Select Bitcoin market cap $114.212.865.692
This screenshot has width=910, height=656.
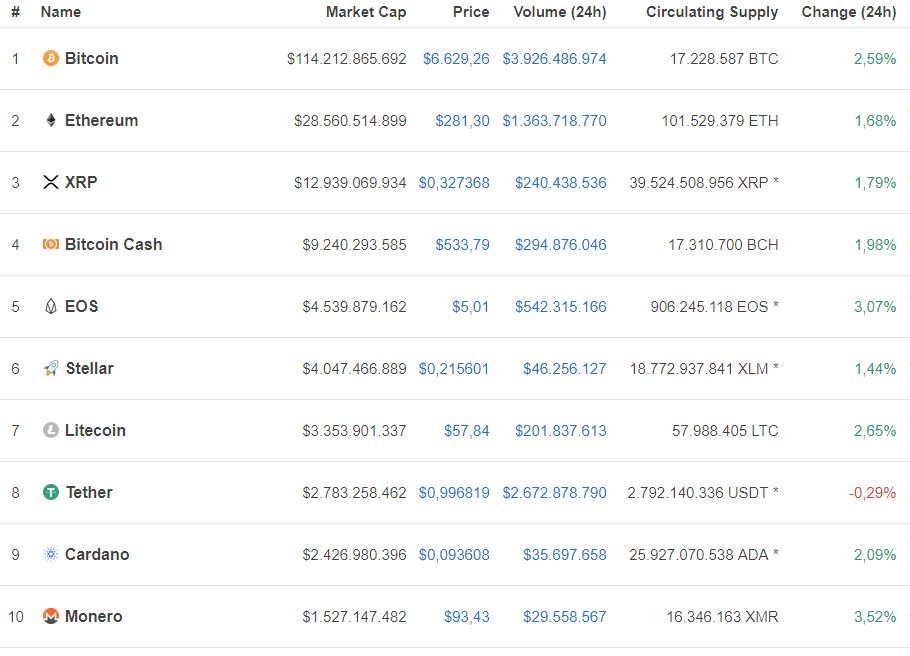tap(346, 59)
